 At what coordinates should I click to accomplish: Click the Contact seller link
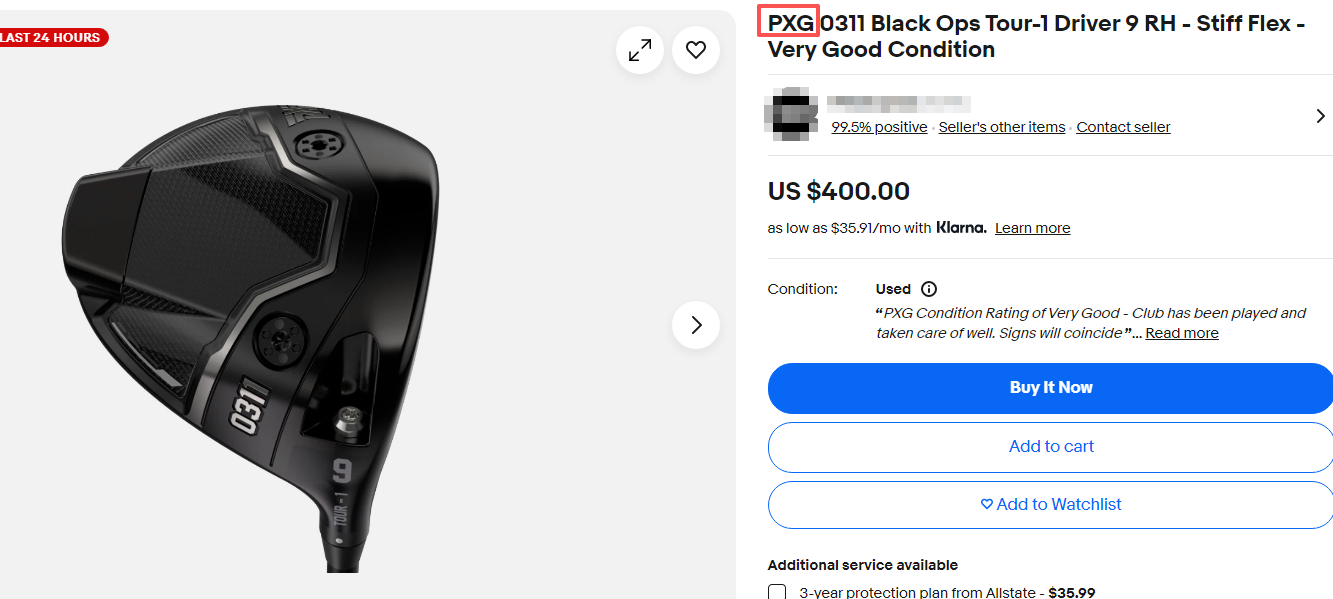(x=1123, y=127)
